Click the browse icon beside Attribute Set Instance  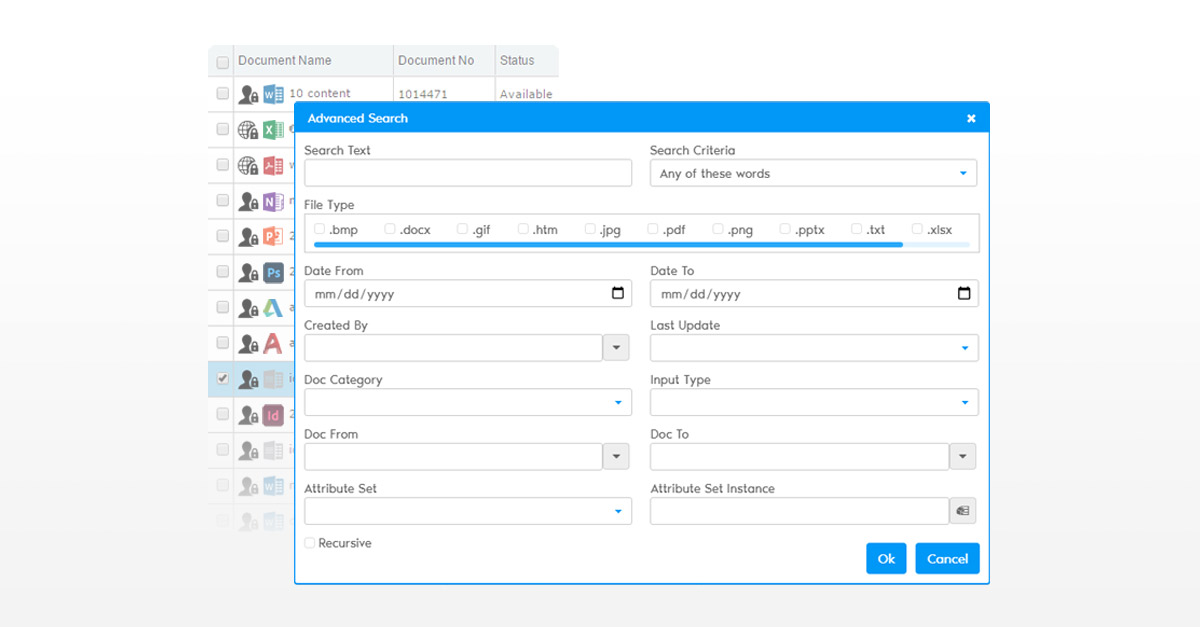(962, 510)
